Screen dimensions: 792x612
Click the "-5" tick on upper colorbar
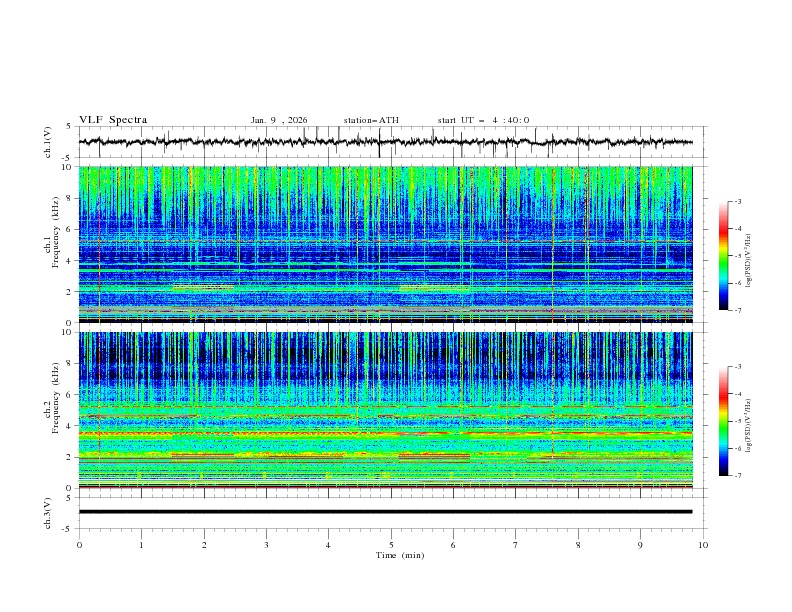click(738, 256)
